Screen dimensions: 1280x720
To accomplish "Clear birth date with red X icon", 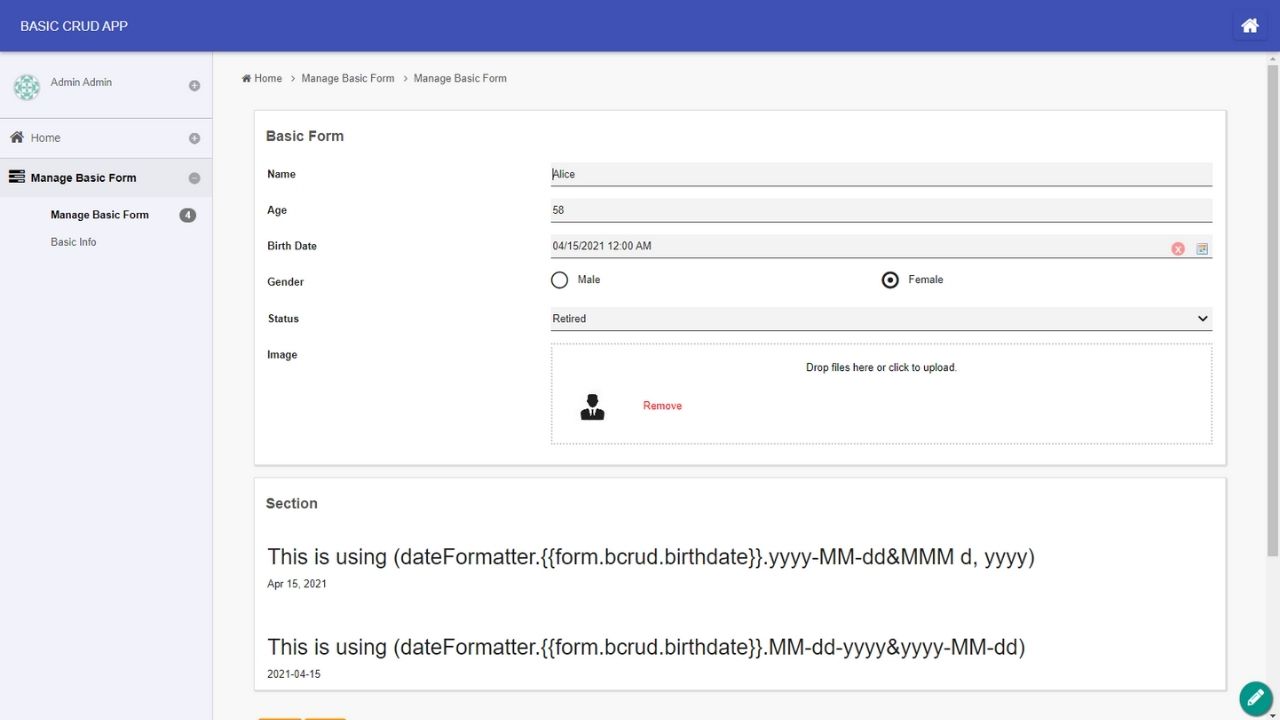I will [1178, 249].
